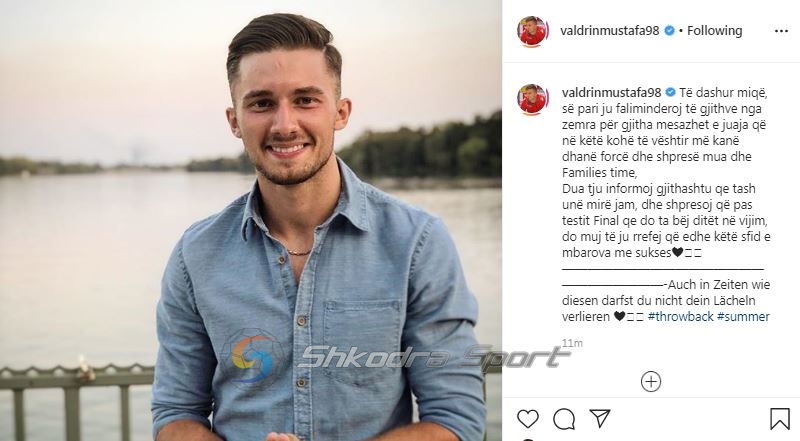800x441 pixels.
Task: Click the caption profile picture avatar
Action: pos(533,100)
